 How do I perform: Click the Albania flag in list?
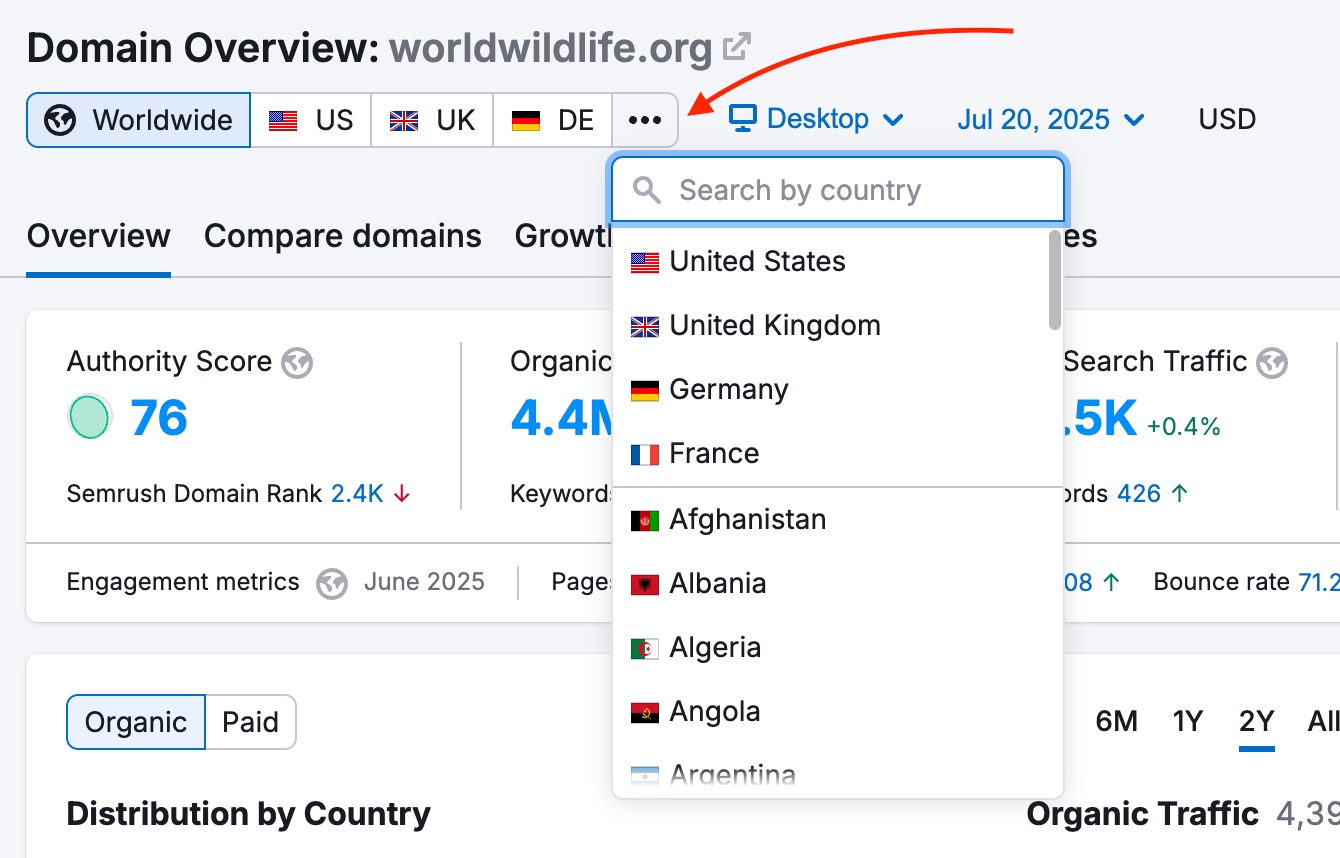click(645, 585)
